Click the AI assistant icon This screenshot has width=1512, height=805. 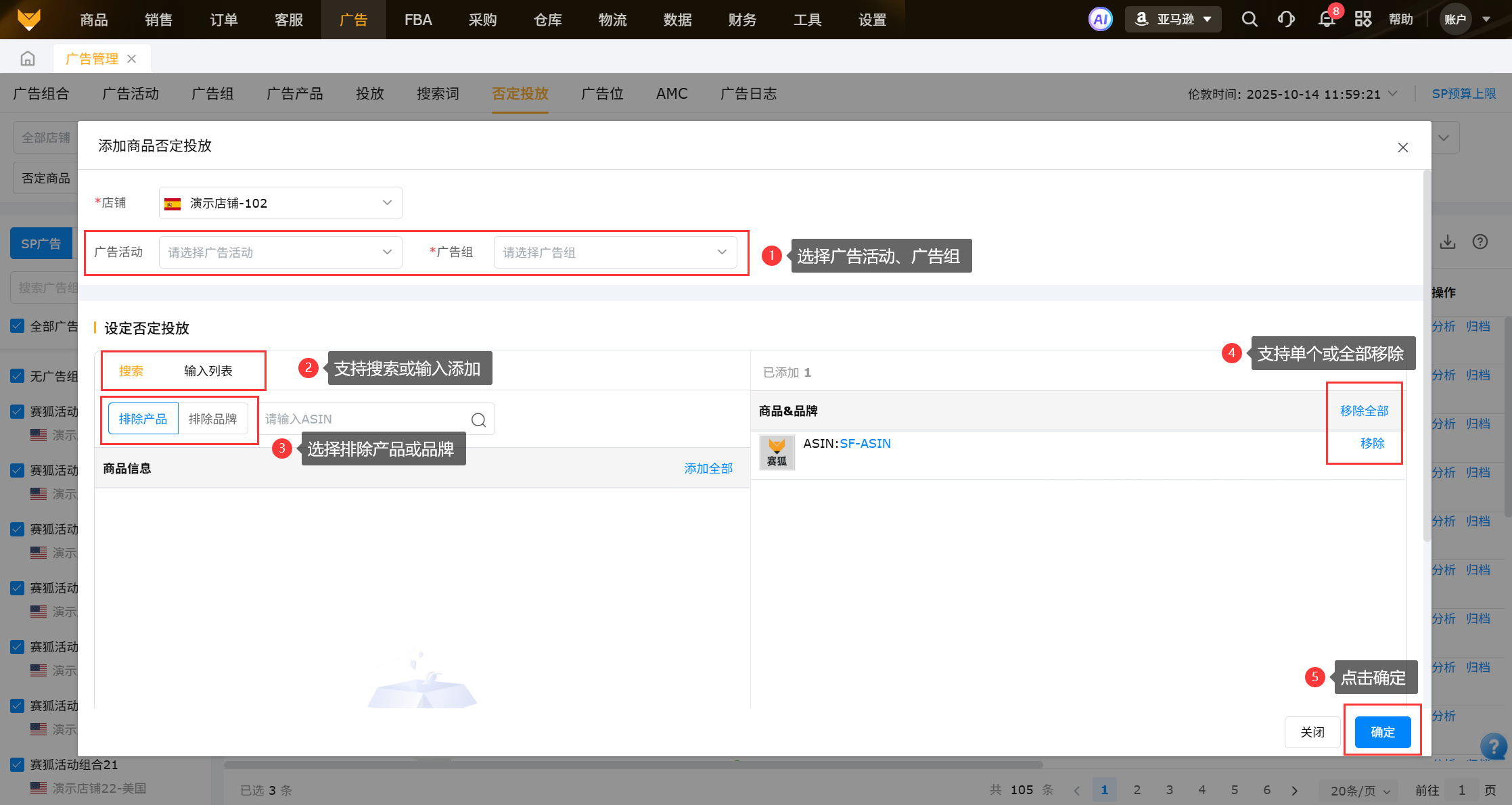pos(1100,19)
